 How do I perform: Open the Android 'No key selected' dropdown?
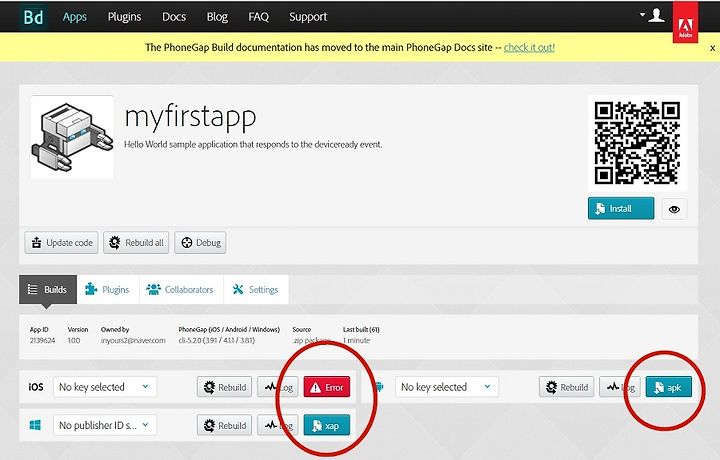coord(447,387)
